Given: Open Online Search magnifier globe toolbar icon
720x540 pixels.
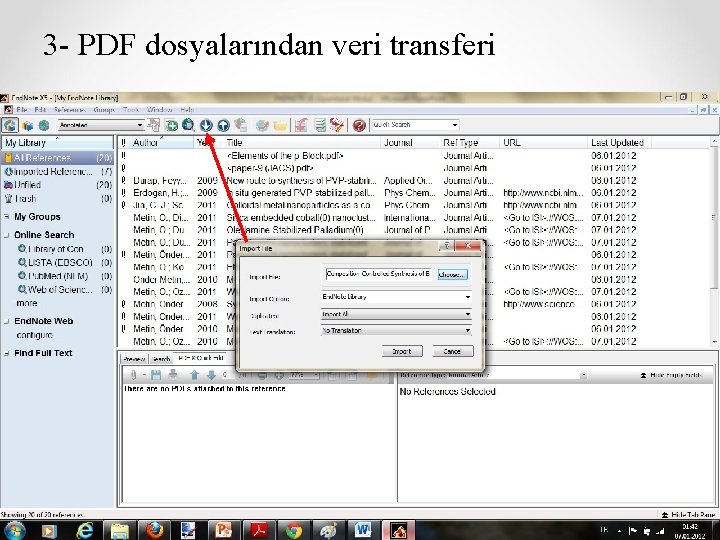Looking at the screenshot, I should pos(188,125).
